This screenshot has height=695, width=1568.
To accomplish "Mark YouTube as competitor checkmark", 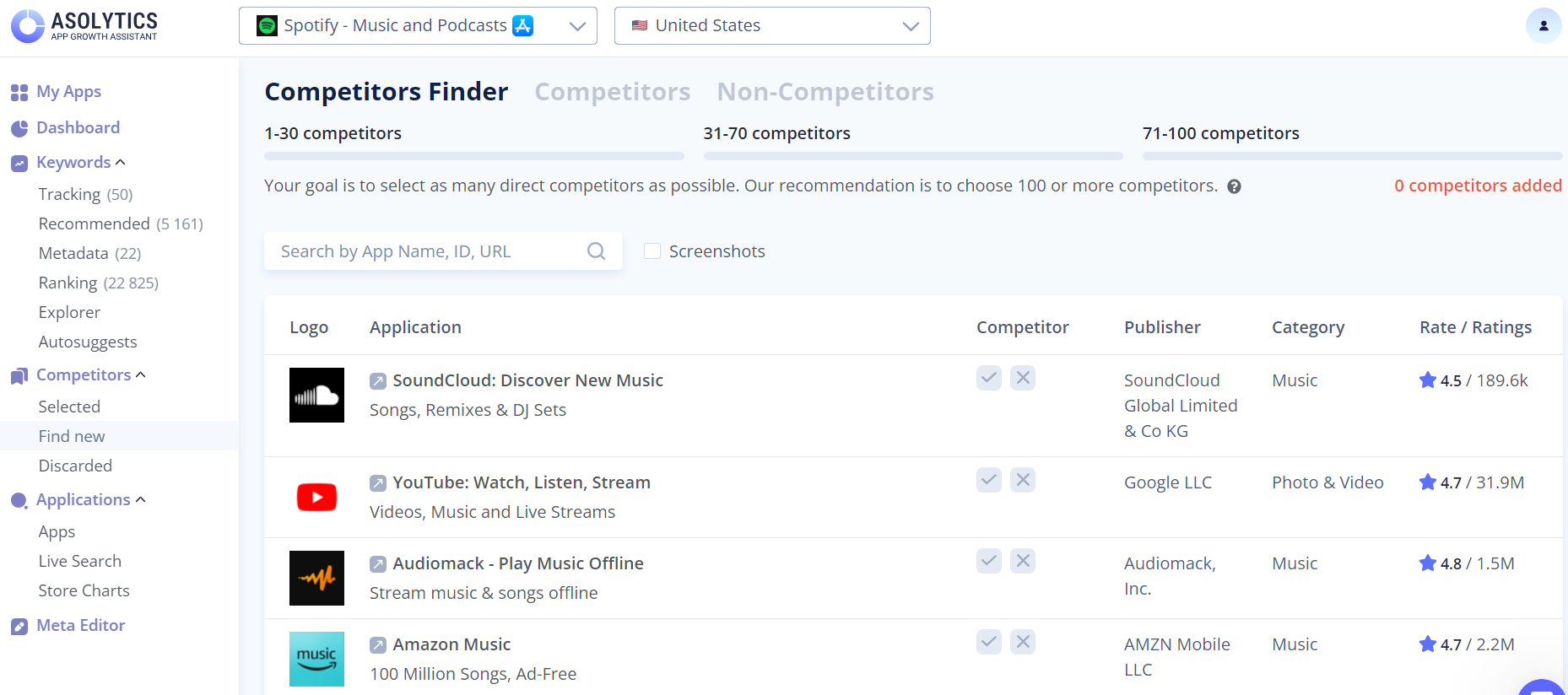I will [x=989, y=480].
